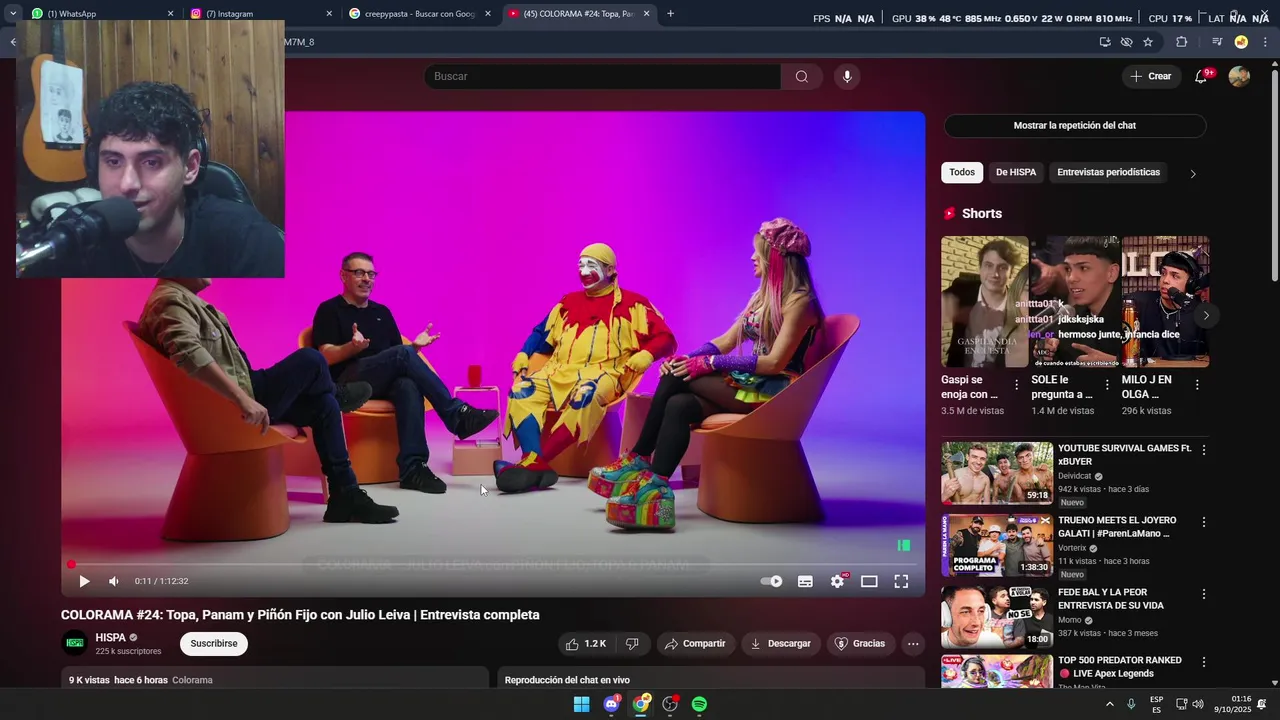Screen dimensions: 1280x720
Task: Focus the Buscar search field
Action: 602,77
